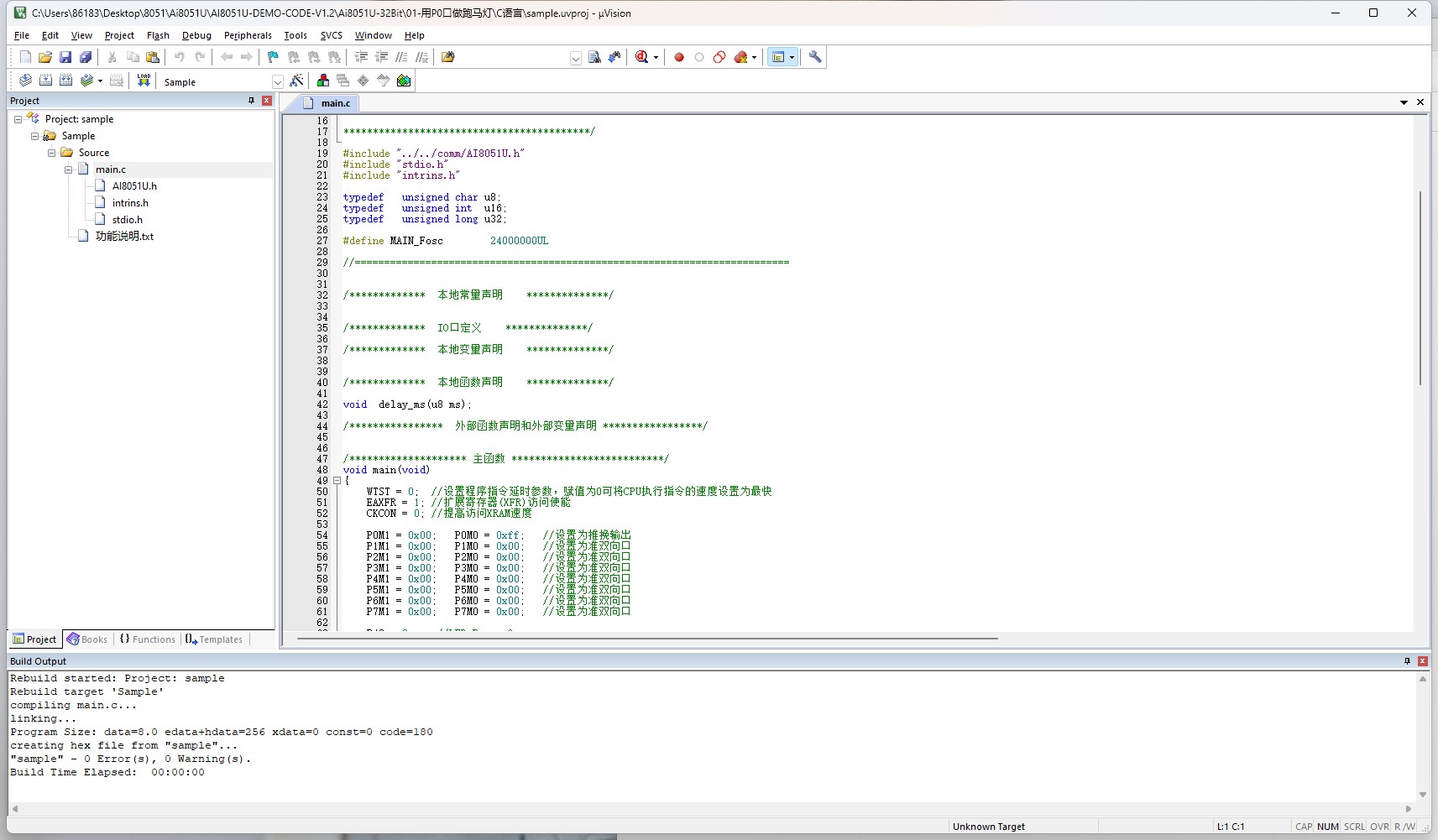Click the editor vertical scrollbar thumb
Image resolution: width=1438 pixels, height=840 pixels.
coord(1420,288)
